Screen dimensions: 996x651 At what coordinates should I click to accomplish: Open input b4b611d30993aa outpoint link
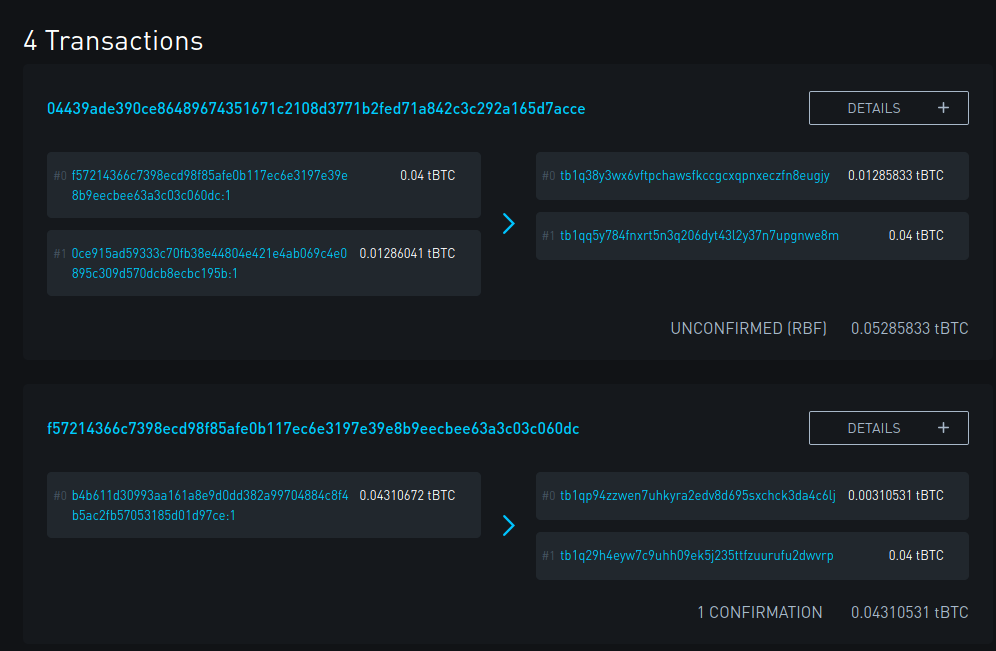(x=210, y=506)
